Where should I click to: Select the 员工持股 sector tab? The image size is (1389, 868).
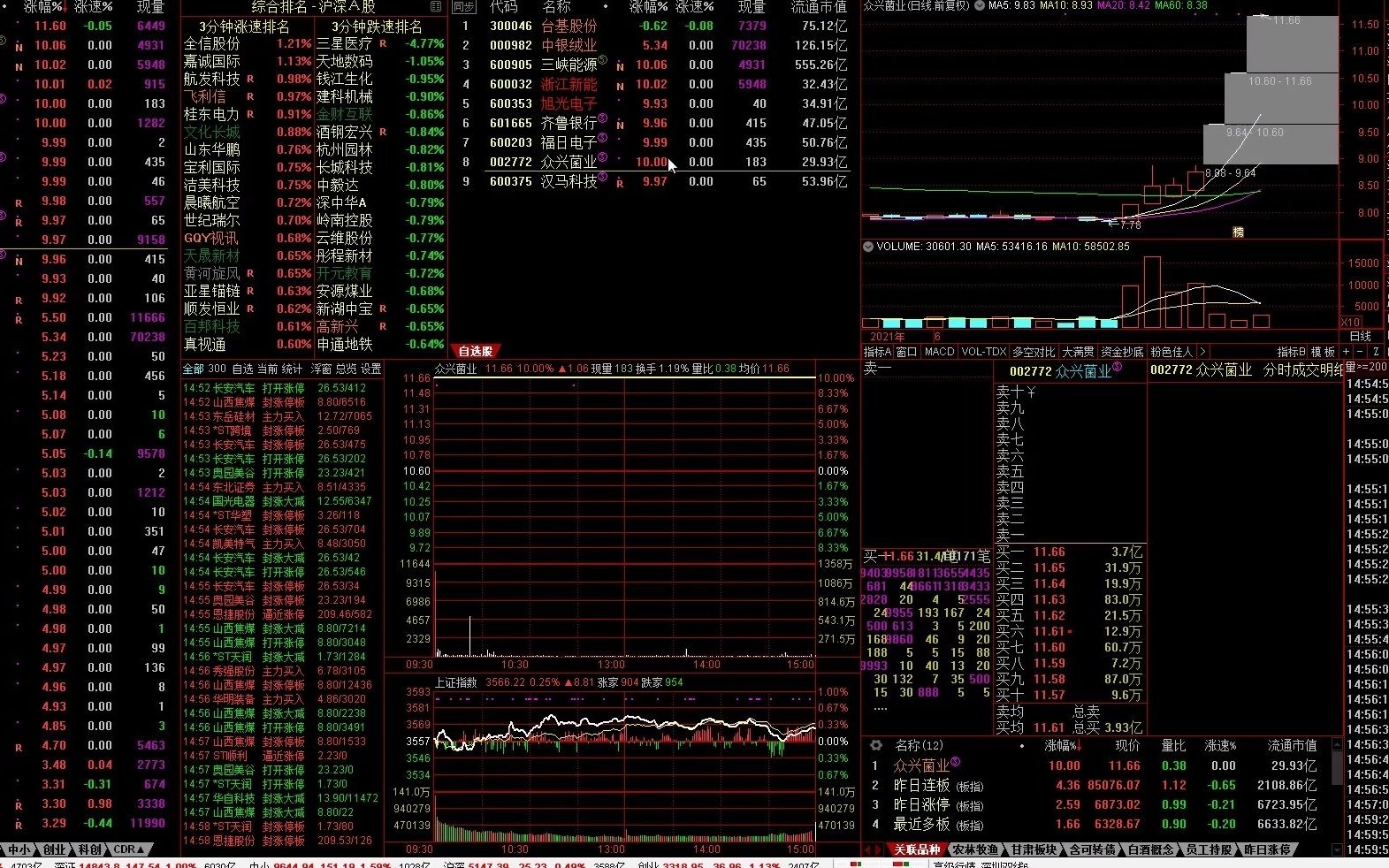(x=1209, y=849)
